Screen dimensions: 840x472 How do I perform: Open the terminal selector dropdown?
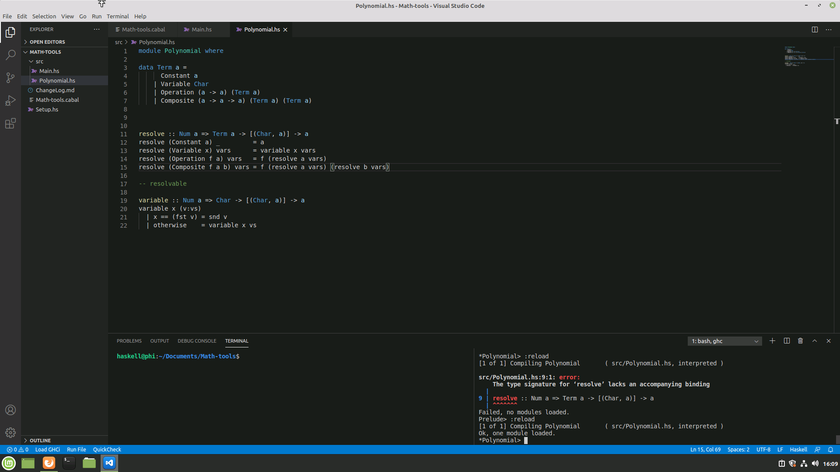coord(724,341)
